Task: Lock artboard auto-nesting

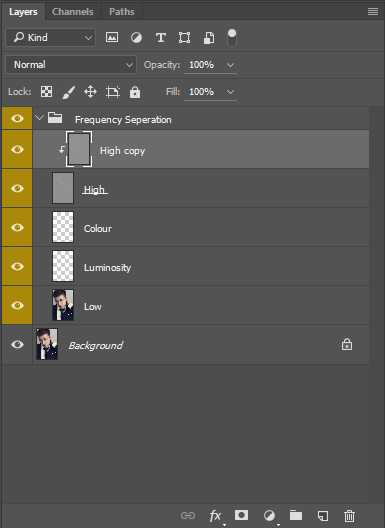Action: coord(113,92)
